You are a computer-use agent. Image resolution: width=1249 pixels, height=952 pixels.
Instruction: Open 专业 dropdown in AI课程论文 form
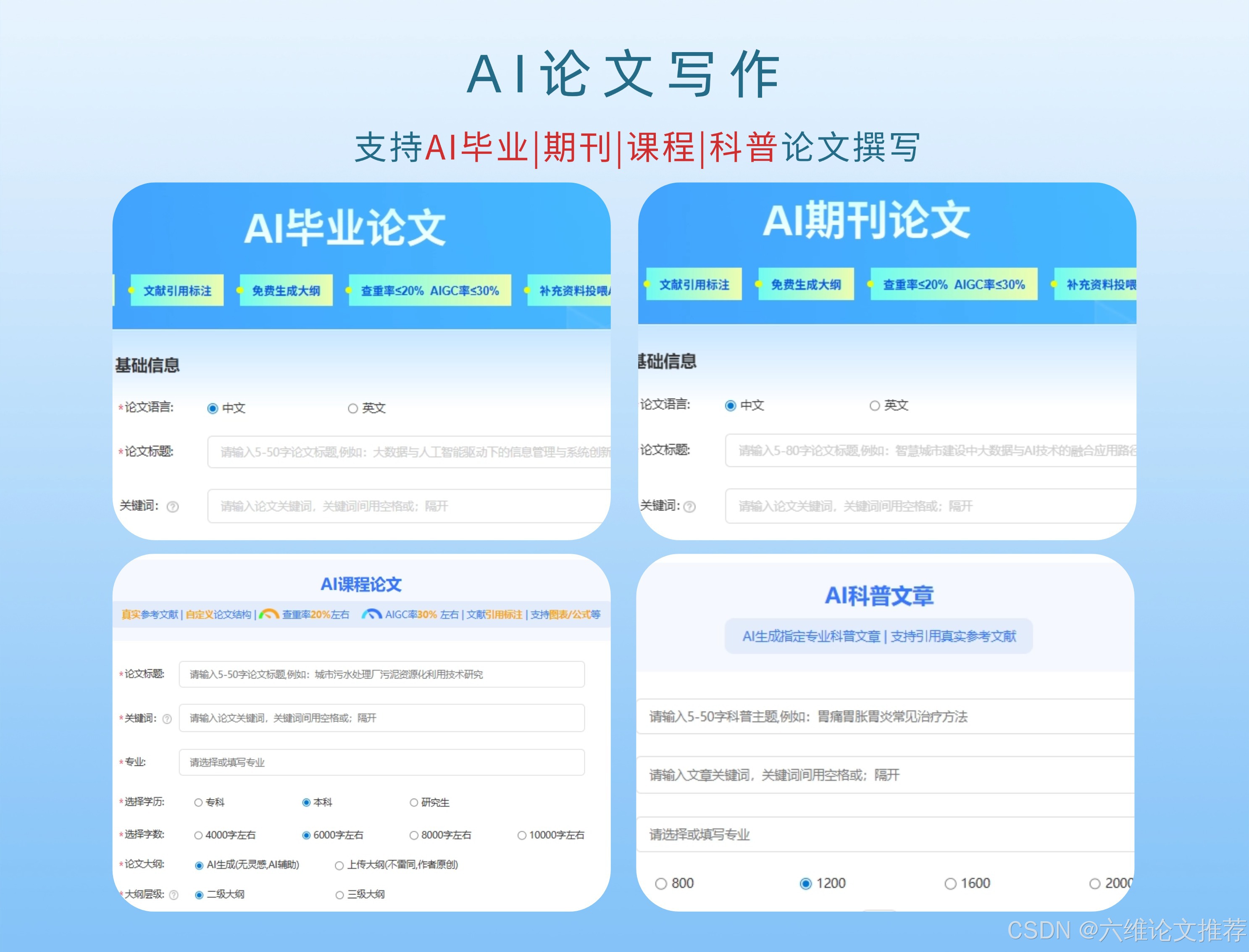(381, 762)
